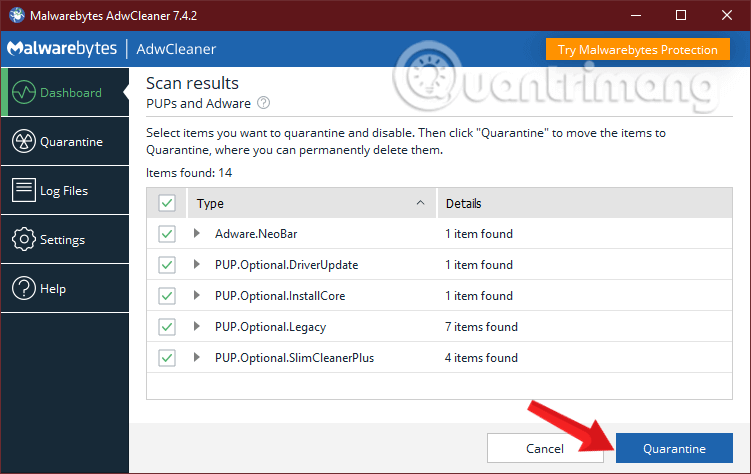Open the Quarantine sidebar tab
The height and width of the screenshot is (474, 751).
tap(65, 141)
